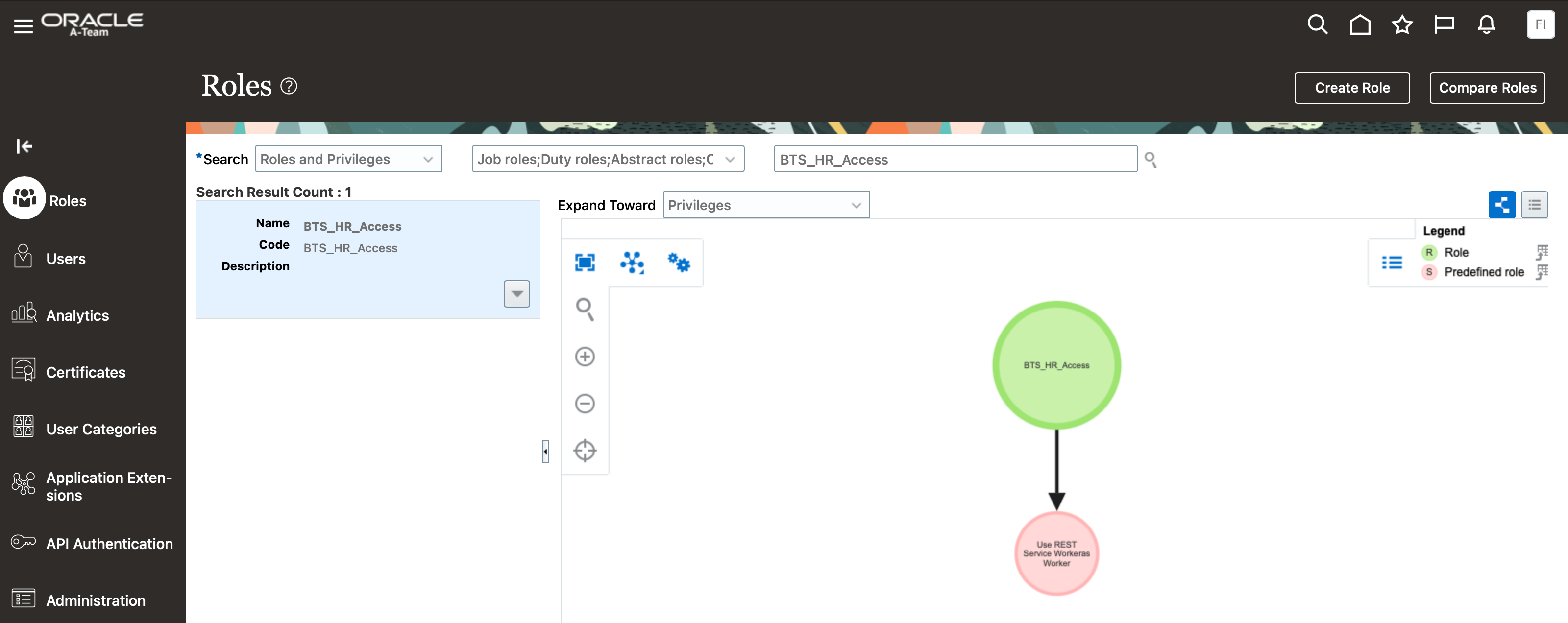This screenshot has width=1568, height=623.
Task: Select Administration in the sidebar menu
Action: (96, 600)
